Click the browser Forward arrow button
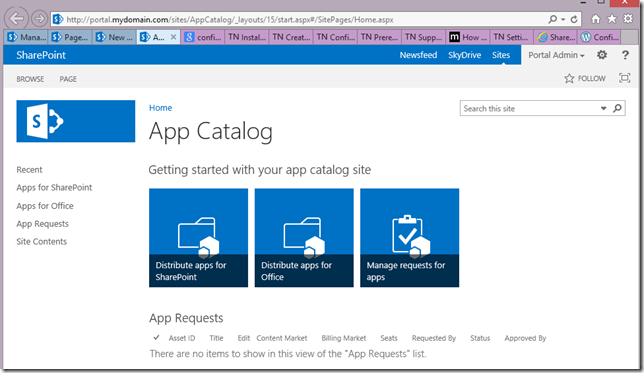Viewport: 644px width, 373px height. click(x=39, y=18)
